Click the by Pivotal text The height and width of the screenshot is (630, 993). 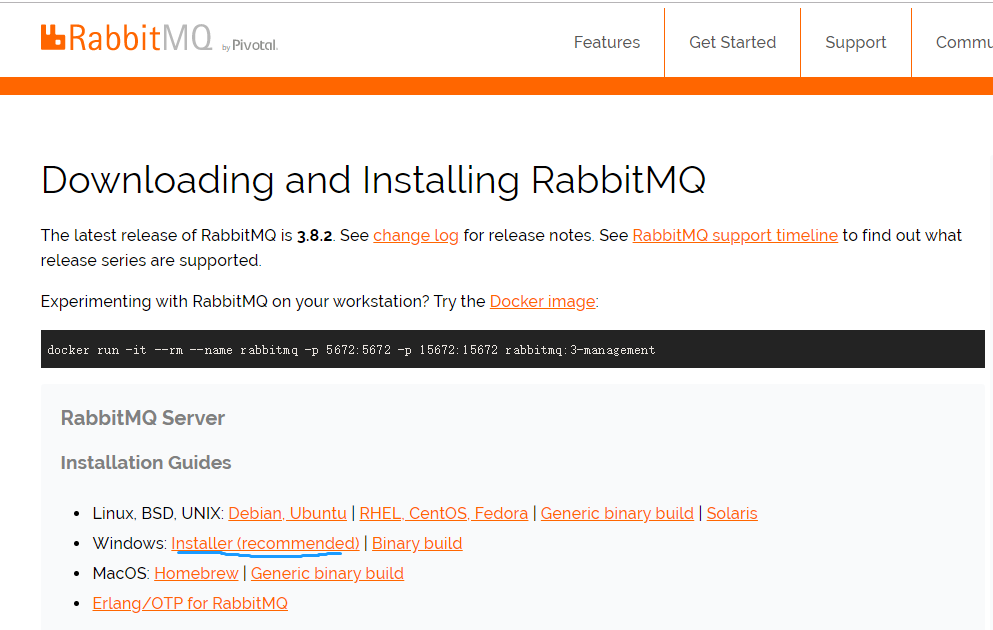250,45
